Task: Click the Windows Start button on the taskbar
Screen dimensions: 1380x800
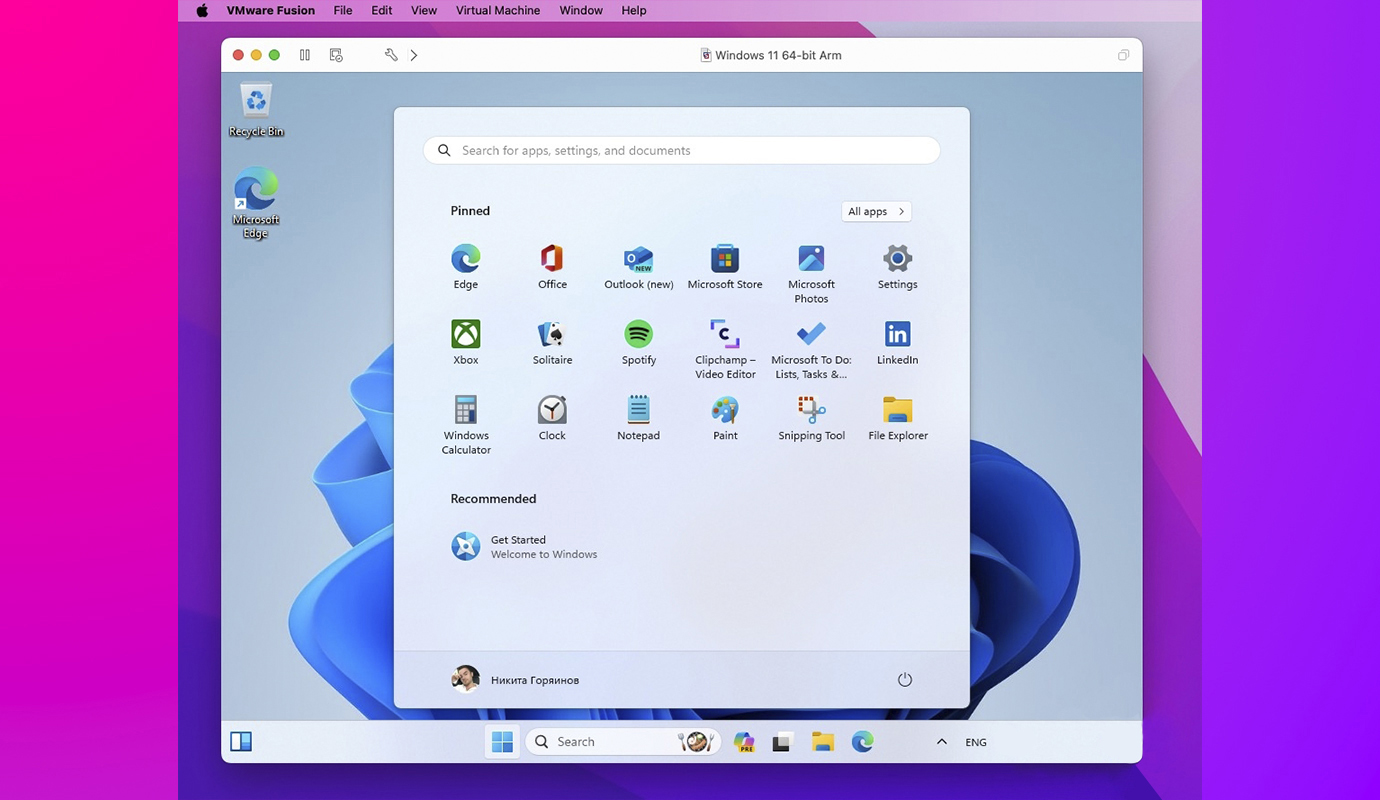Action: pos(502,741)
